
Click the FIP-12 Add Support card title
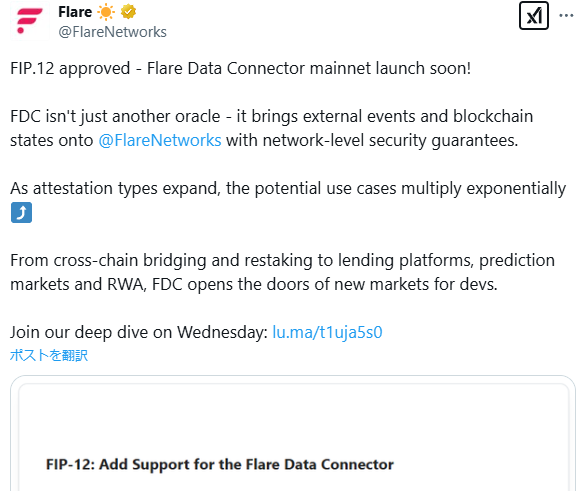click(x=220, y=465)
